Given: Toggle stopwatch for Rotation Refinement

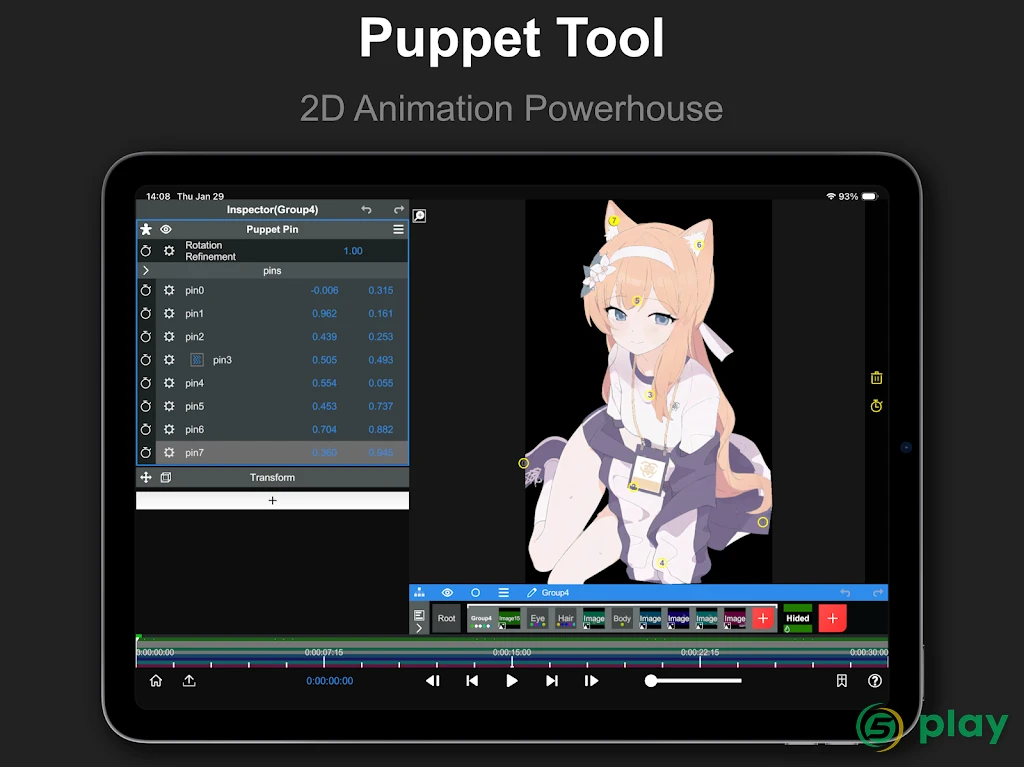Looking at the screenshot, I should click(146, 251).
